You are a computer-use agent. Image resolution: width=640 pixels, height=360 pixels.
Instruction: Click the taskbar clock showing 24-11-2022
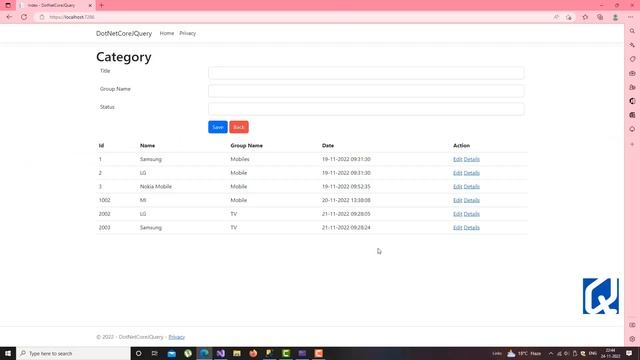coord(610,353)
